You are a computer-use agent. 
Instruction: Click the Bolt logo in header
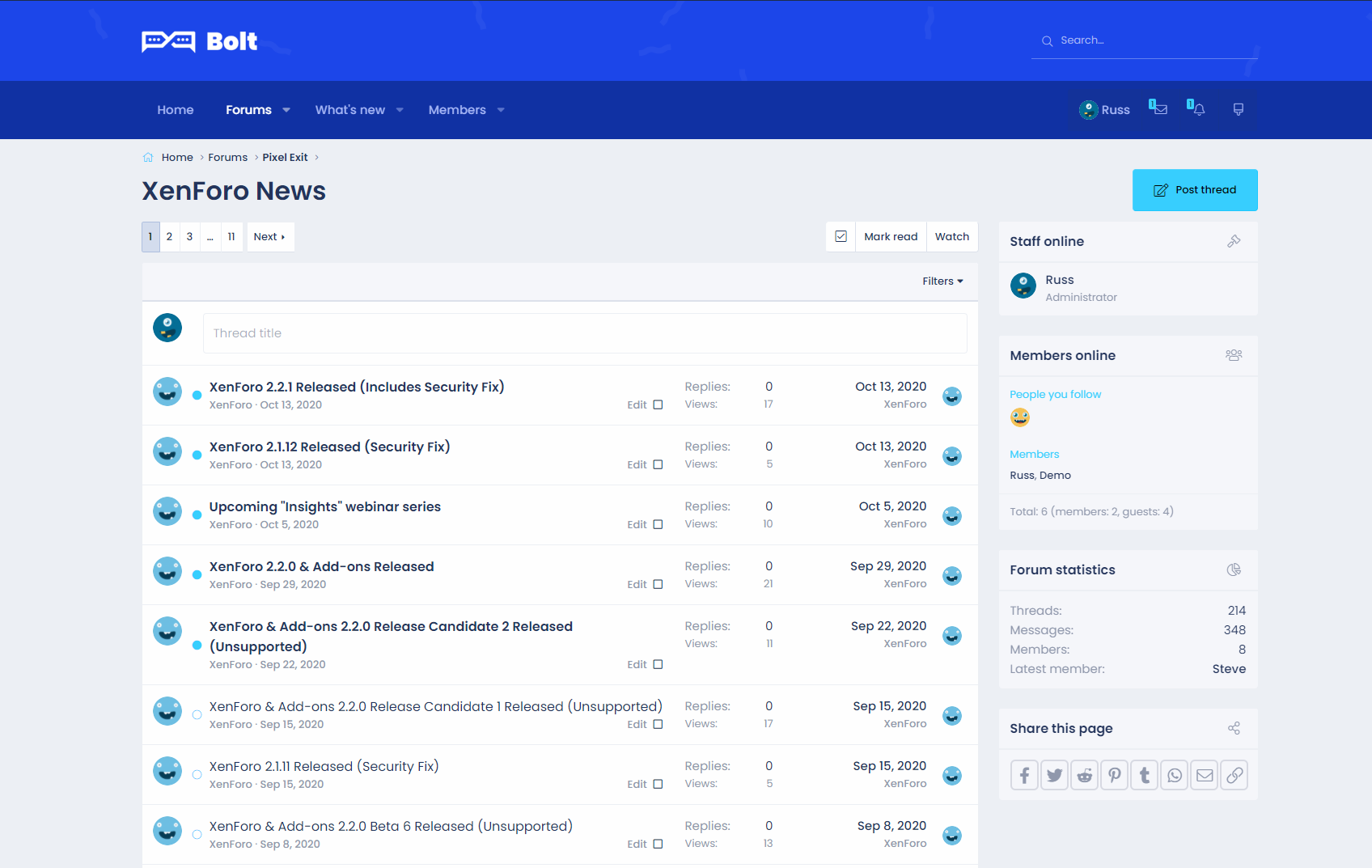click(x=200, y=41)
